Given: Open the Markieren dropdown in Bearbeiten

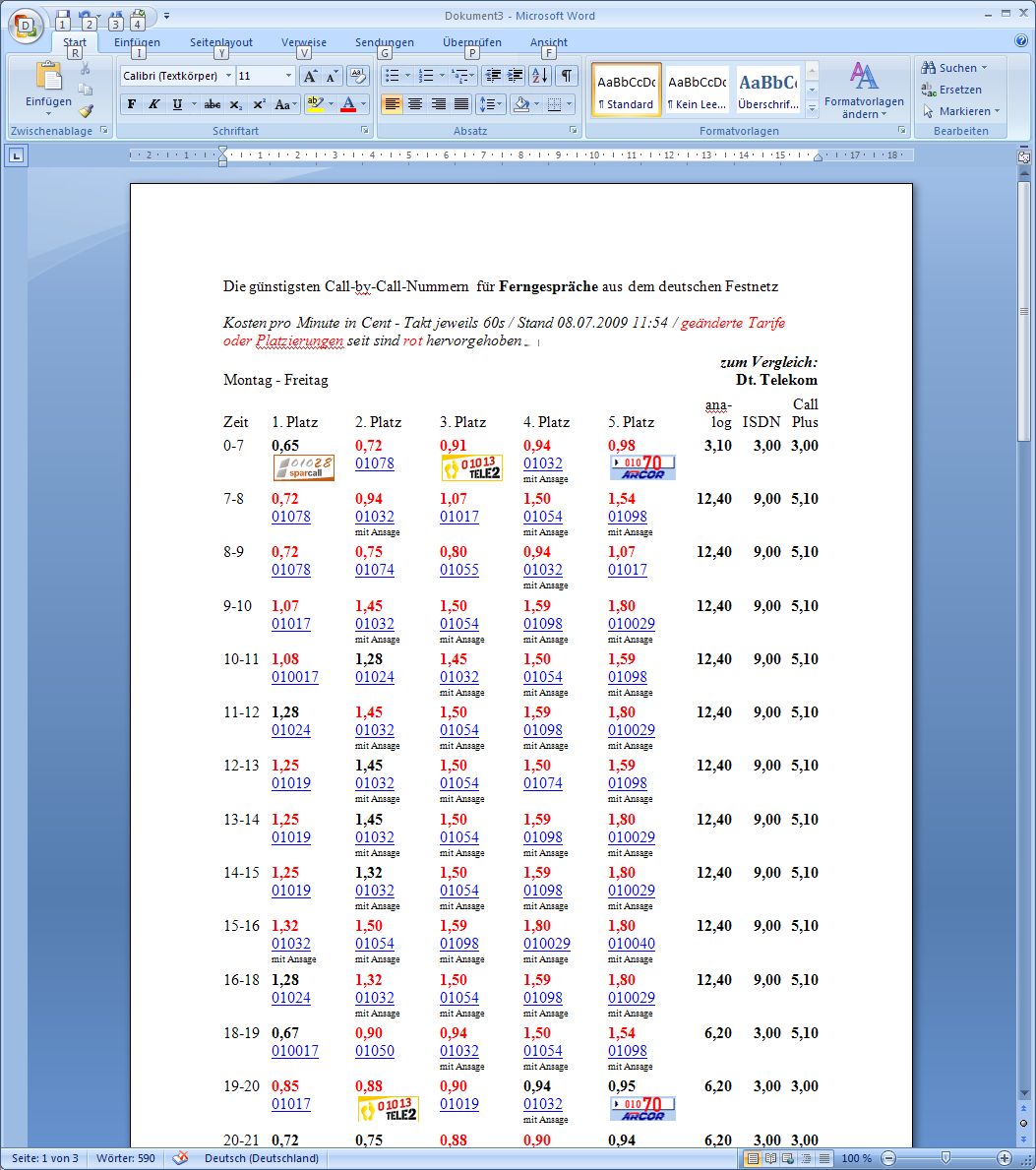Looking at the screenshot, I should click(961, 111).
